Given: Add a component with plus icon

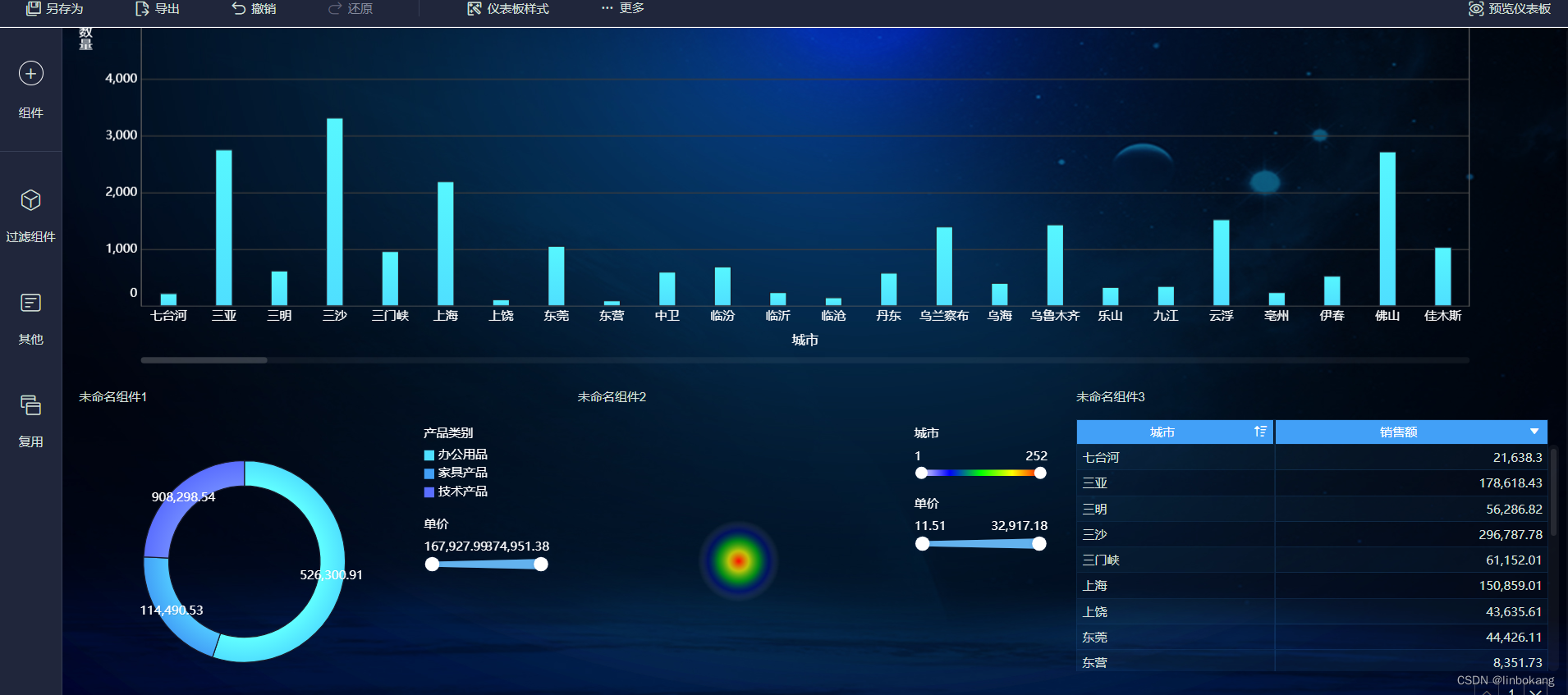Looking at the screenshot, I should [x=31, y=74].
